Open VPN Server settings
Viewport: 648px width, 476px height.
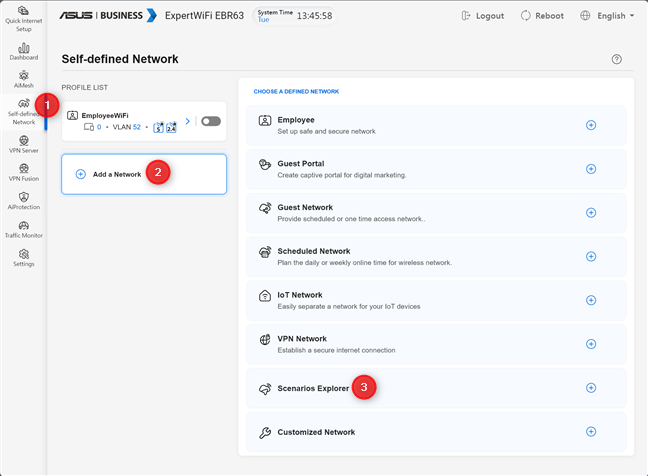coord(23,144)
